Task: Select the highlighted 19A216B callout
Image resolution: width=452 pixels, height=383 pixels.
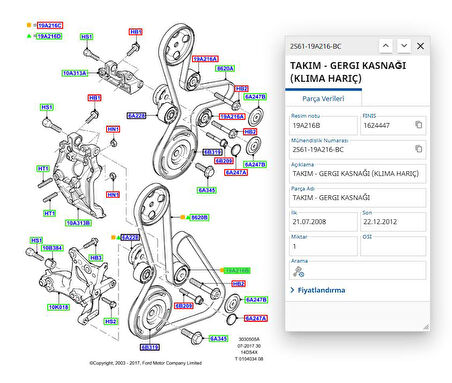Action: tap(237, 270)
